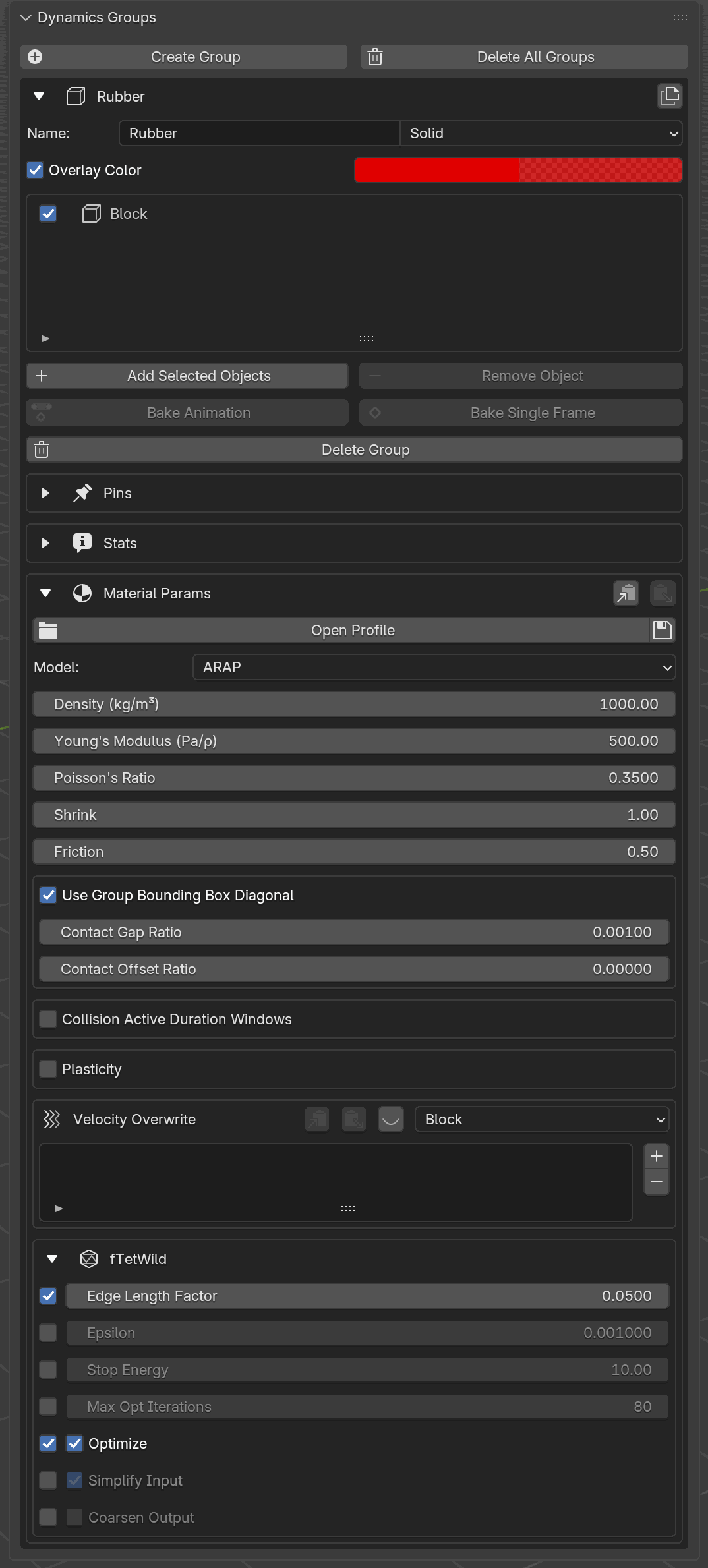Toggle the Overlay Color checkbox

tap(35, 170)
